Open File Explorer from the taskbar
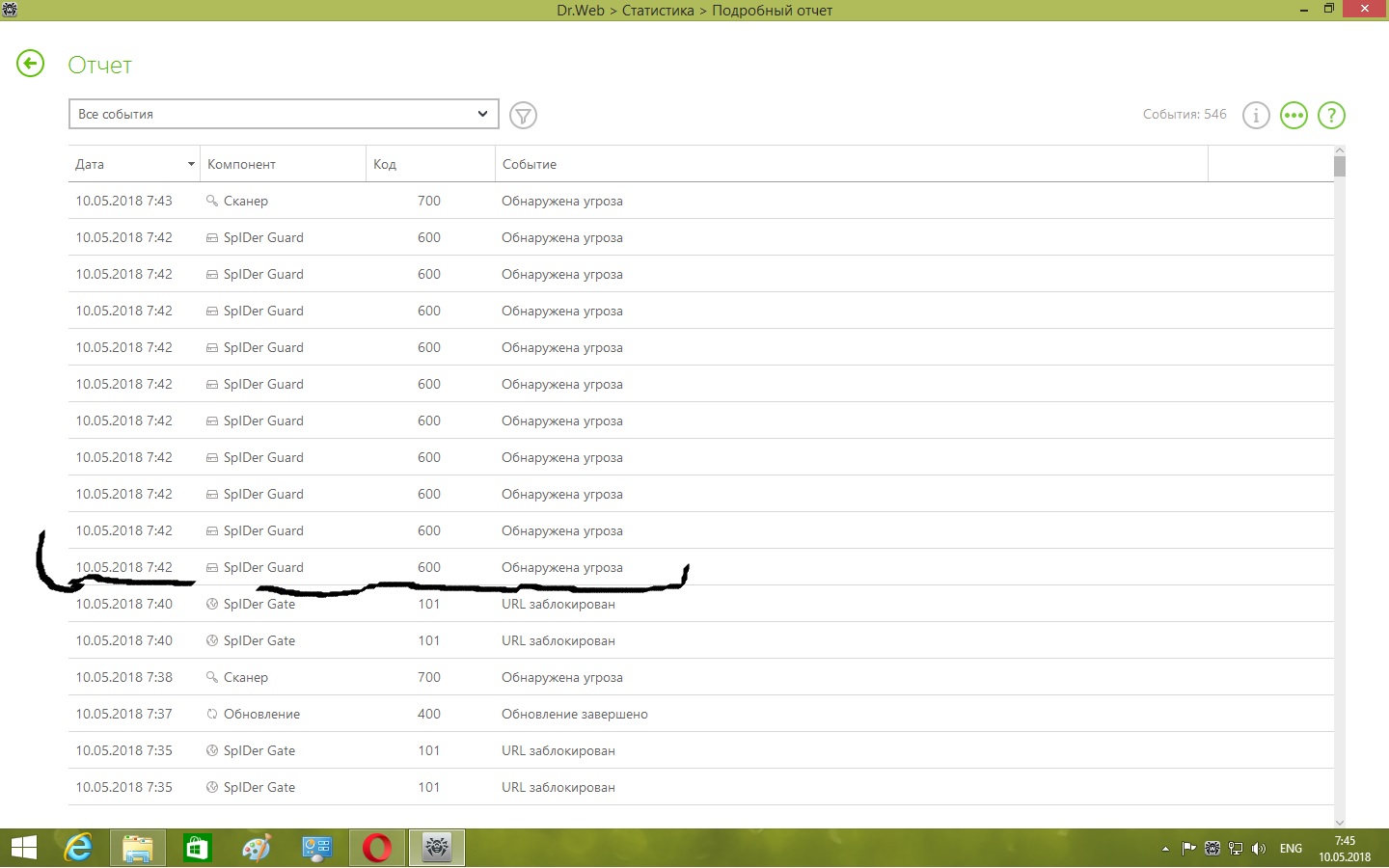 pyautogui.click(x=138, y=849)
